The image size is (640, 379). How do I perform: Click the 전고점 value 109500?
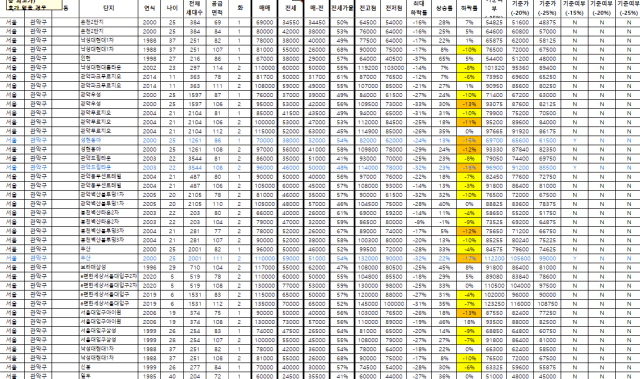click(367, 104)
